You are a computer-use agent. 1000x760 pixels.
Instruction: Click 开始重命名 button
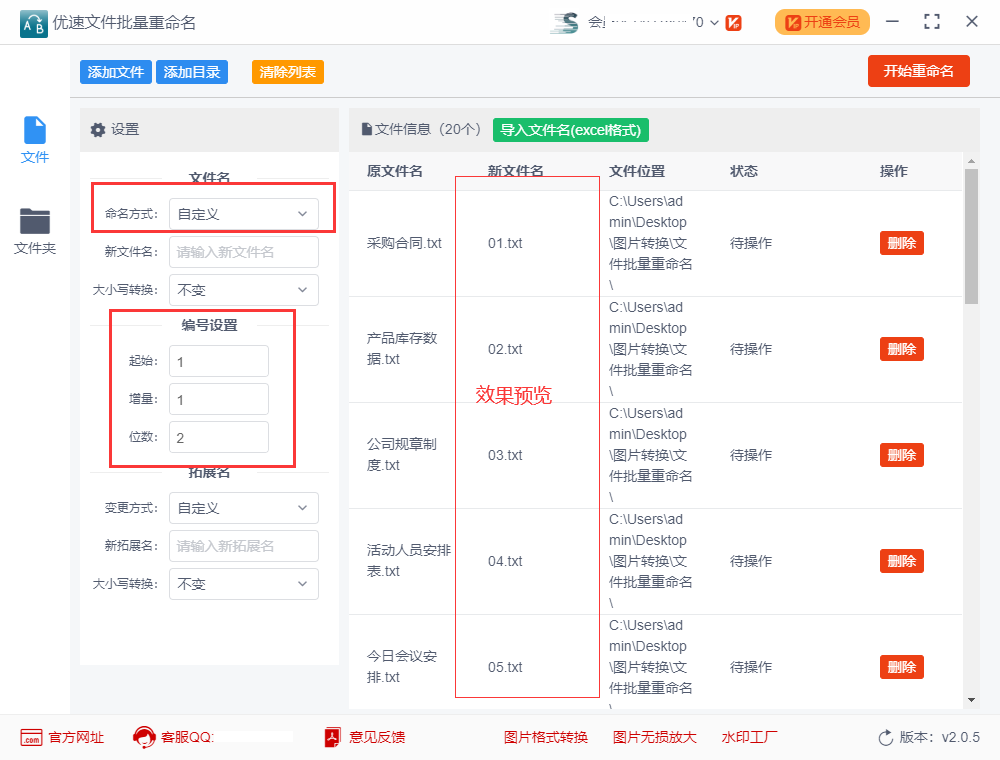pyautogui.click(x=918, y=71)
